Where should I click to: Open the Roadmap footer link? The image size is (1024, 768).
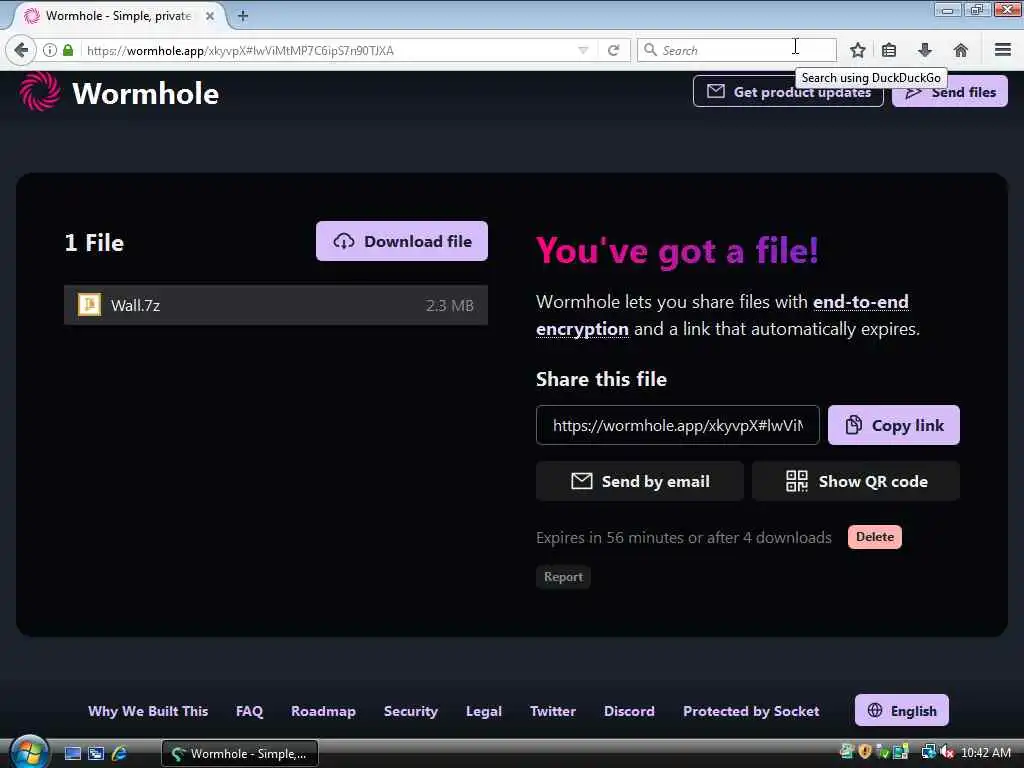click(323, 711)
